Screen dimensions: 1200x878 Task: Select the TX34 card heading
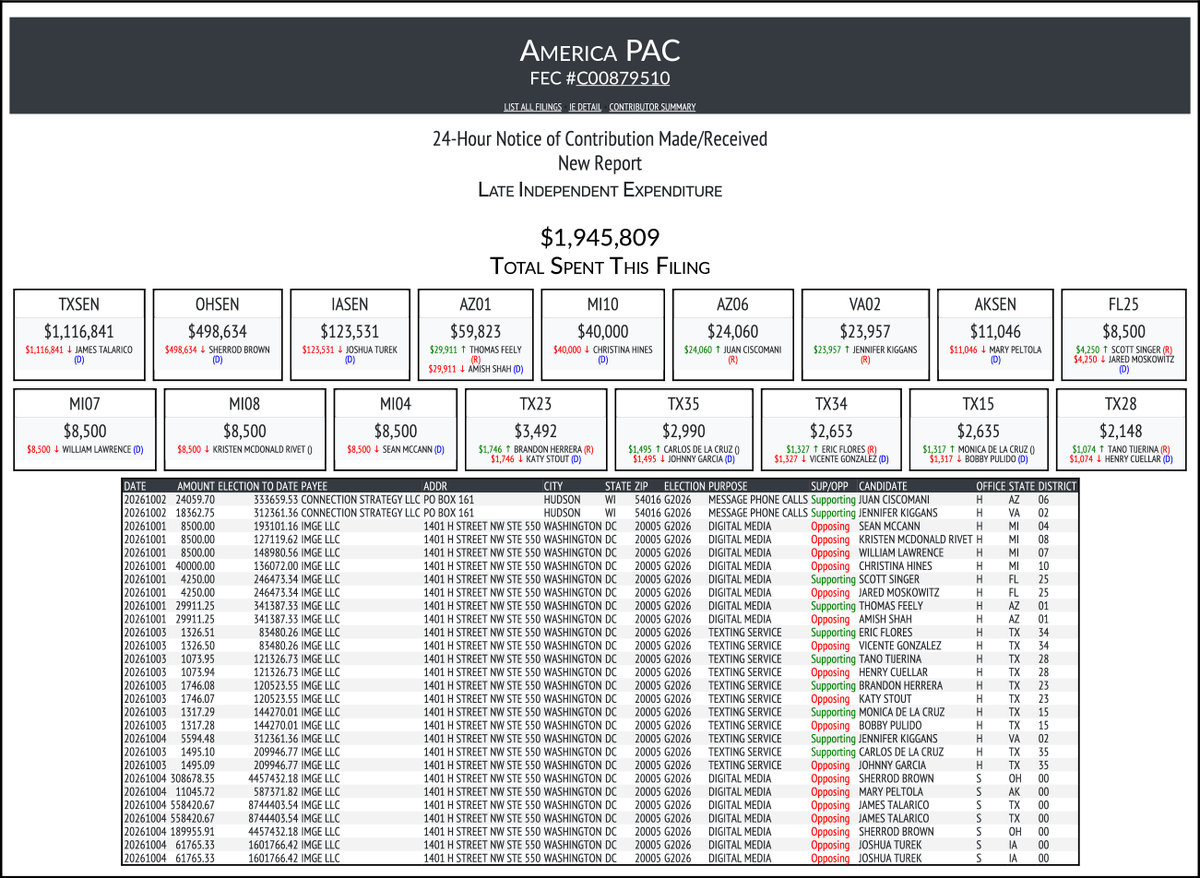[831, 403]
